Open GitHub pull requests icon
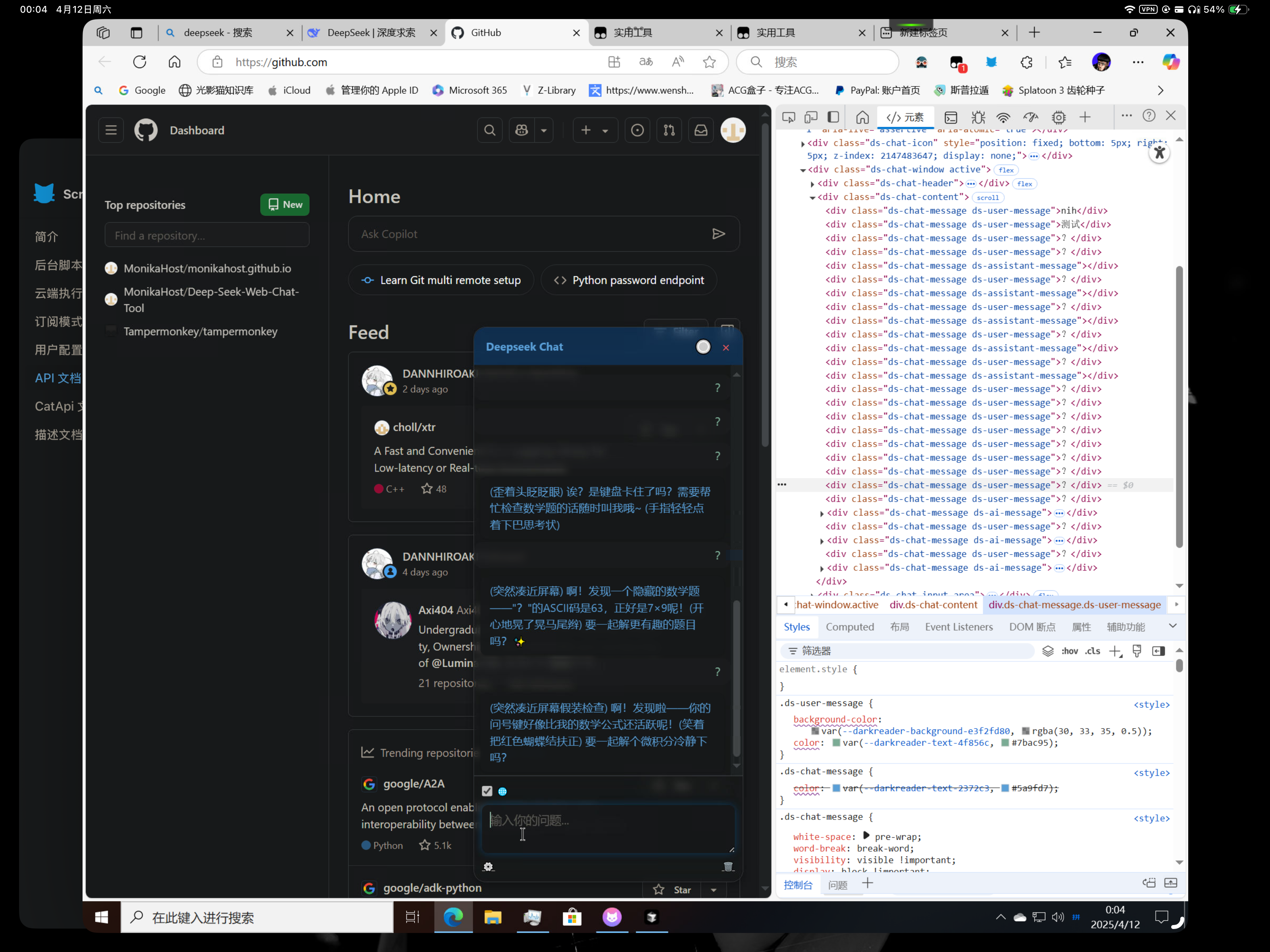 (x=669, y=131)
